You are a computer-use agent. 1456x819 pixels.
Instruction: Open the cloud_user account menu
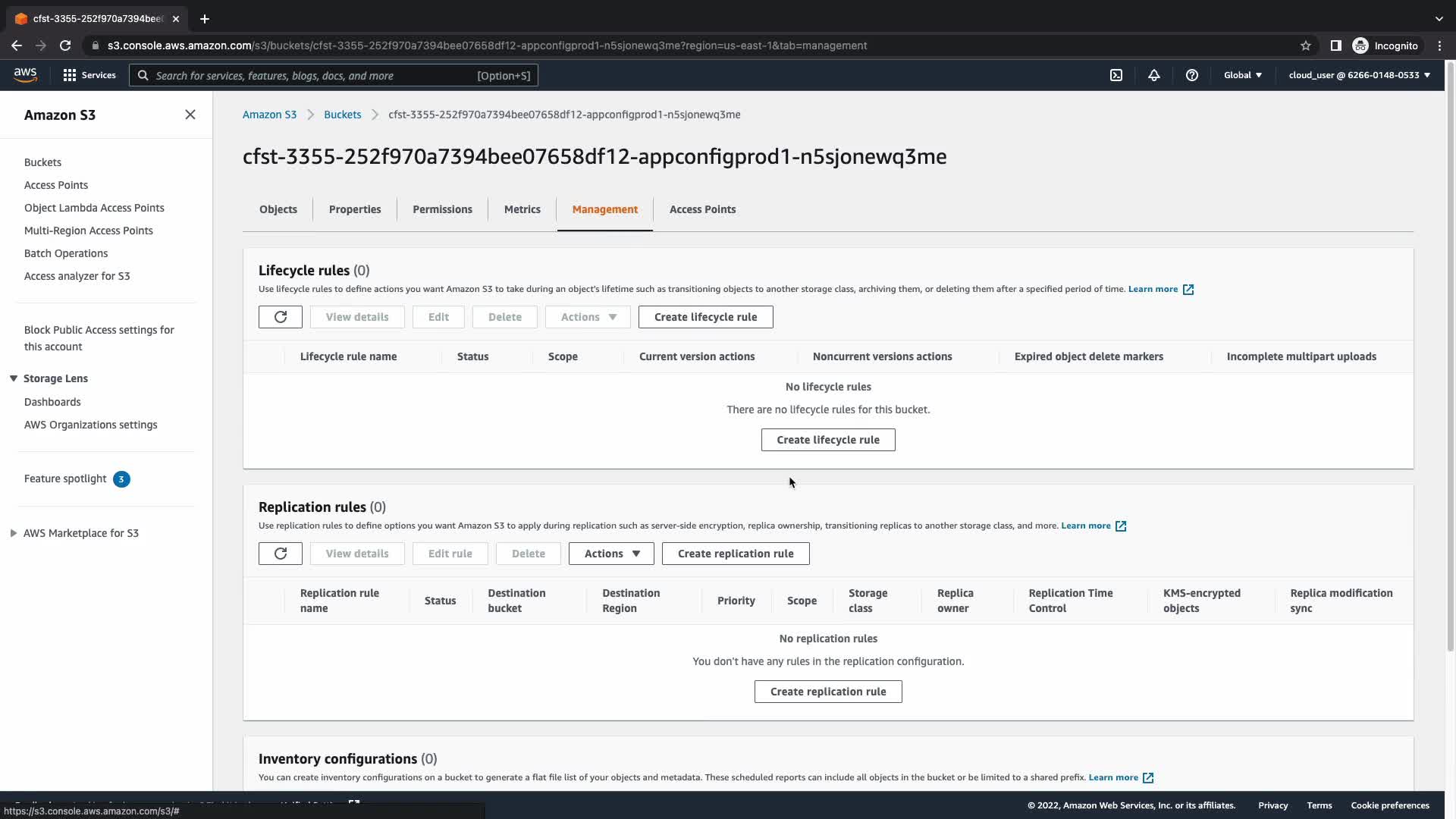[x=1359, y=75]
